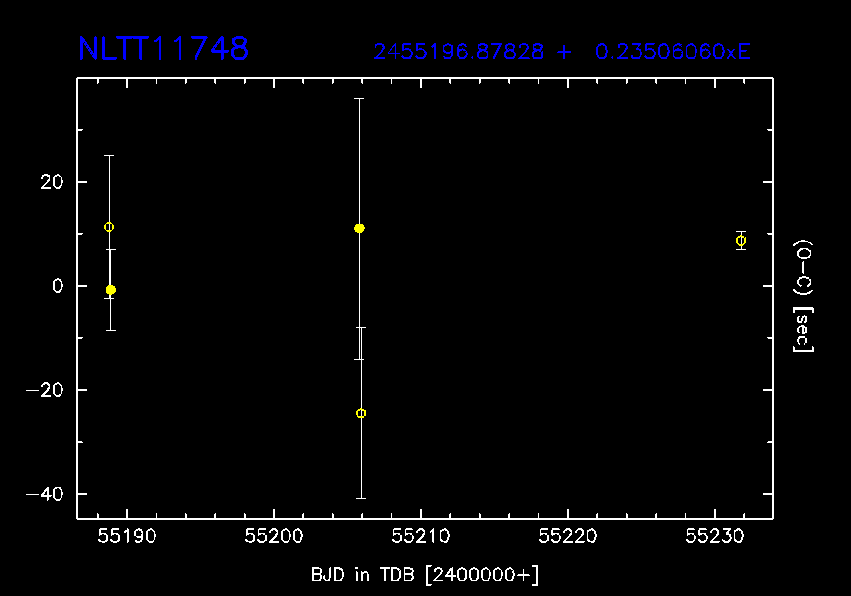
Task: Select the open circle point near -24 seconds
Action: point(361,413)
